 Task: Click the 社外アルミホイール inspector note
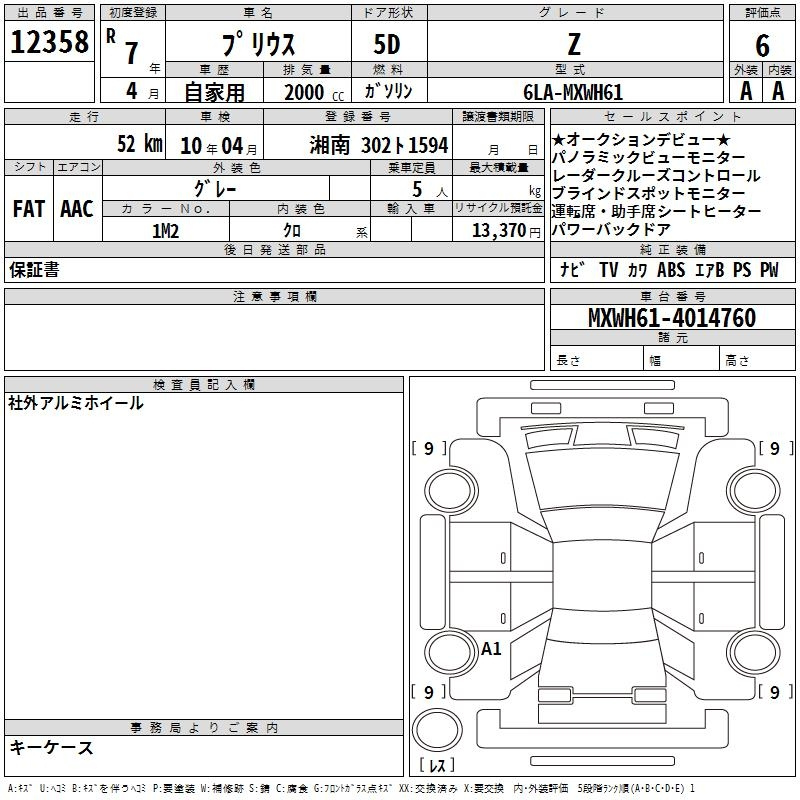click(76, 403)
